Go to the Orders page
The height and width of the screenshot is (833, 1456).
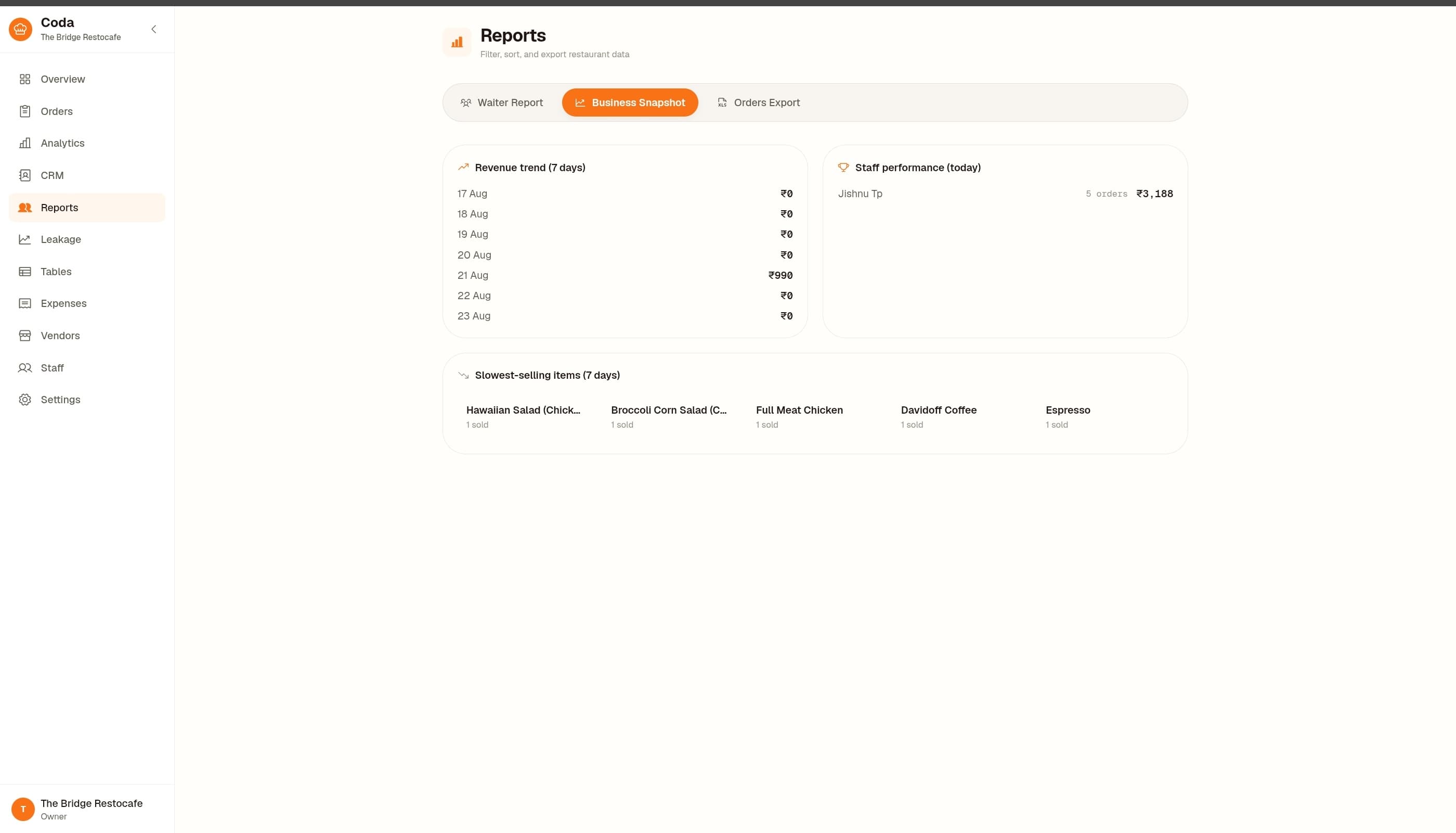(x=57, y=111)
